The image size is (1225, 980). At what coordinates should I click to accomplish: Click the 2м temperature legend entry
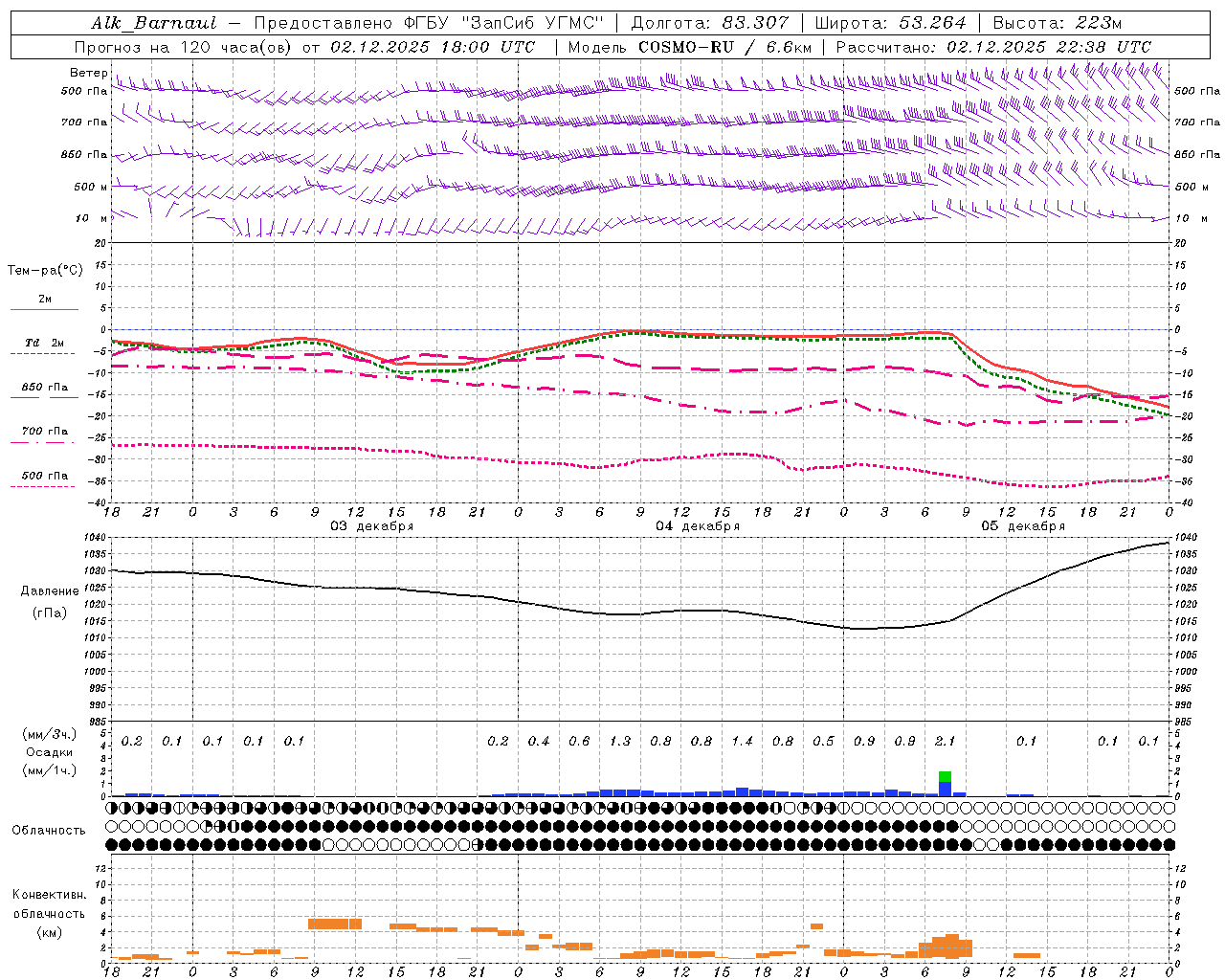(x=44, y=300)
